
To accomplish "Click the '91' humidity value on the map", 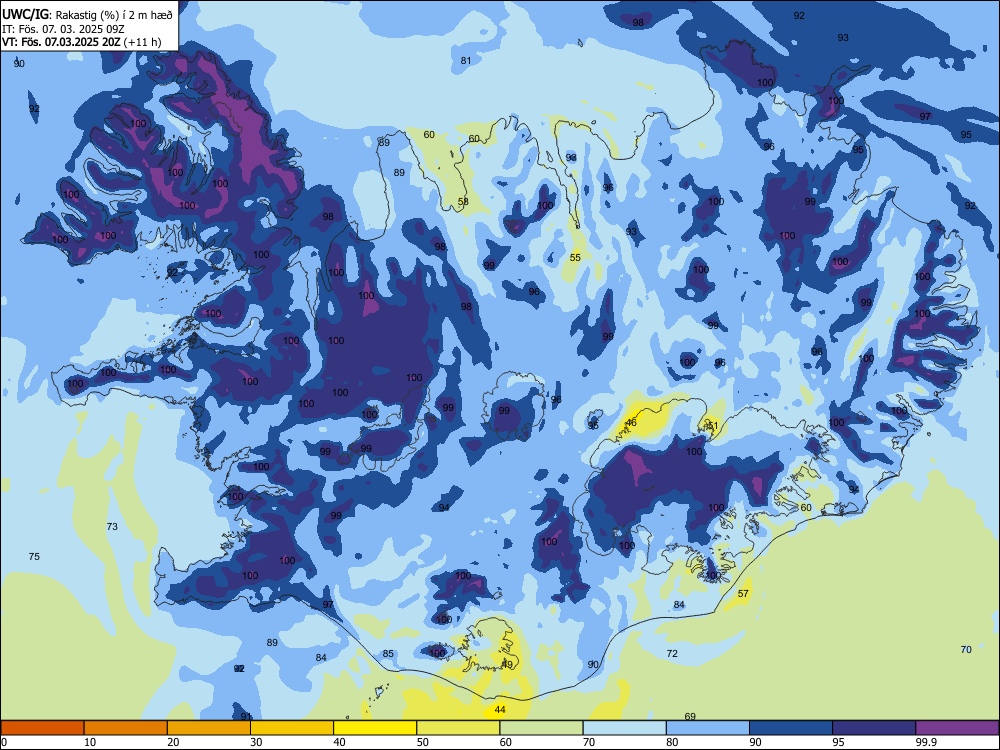I will (x=246, y=716).
